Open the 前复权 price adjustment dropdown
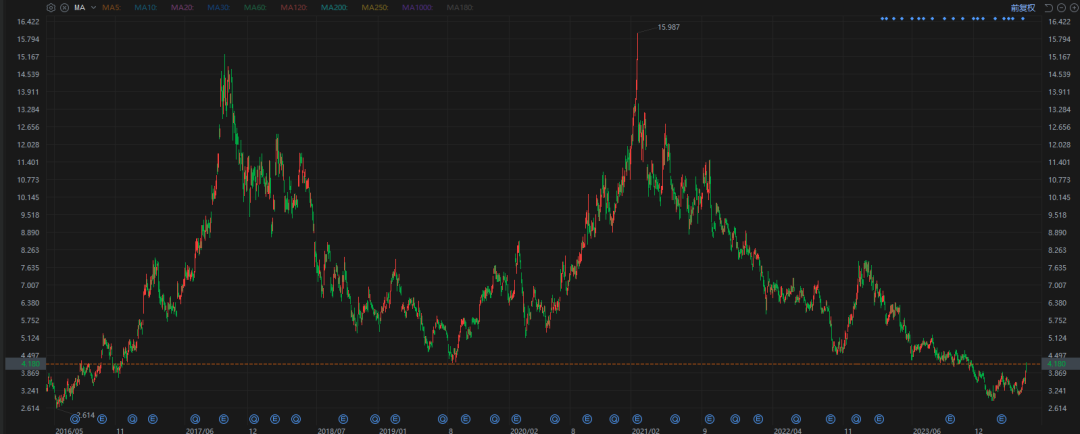Viewport: 1080px width, 434px height. coord(1023,7)
